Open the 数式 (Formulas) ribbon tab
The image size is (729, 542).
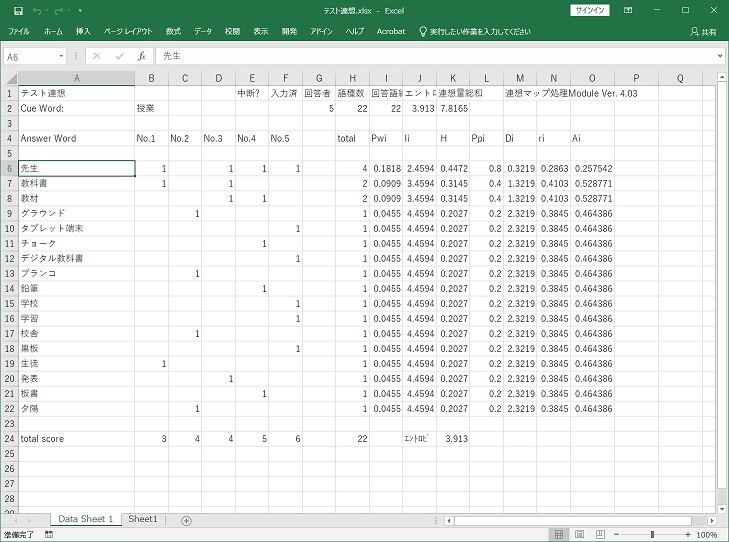[173, 32]
